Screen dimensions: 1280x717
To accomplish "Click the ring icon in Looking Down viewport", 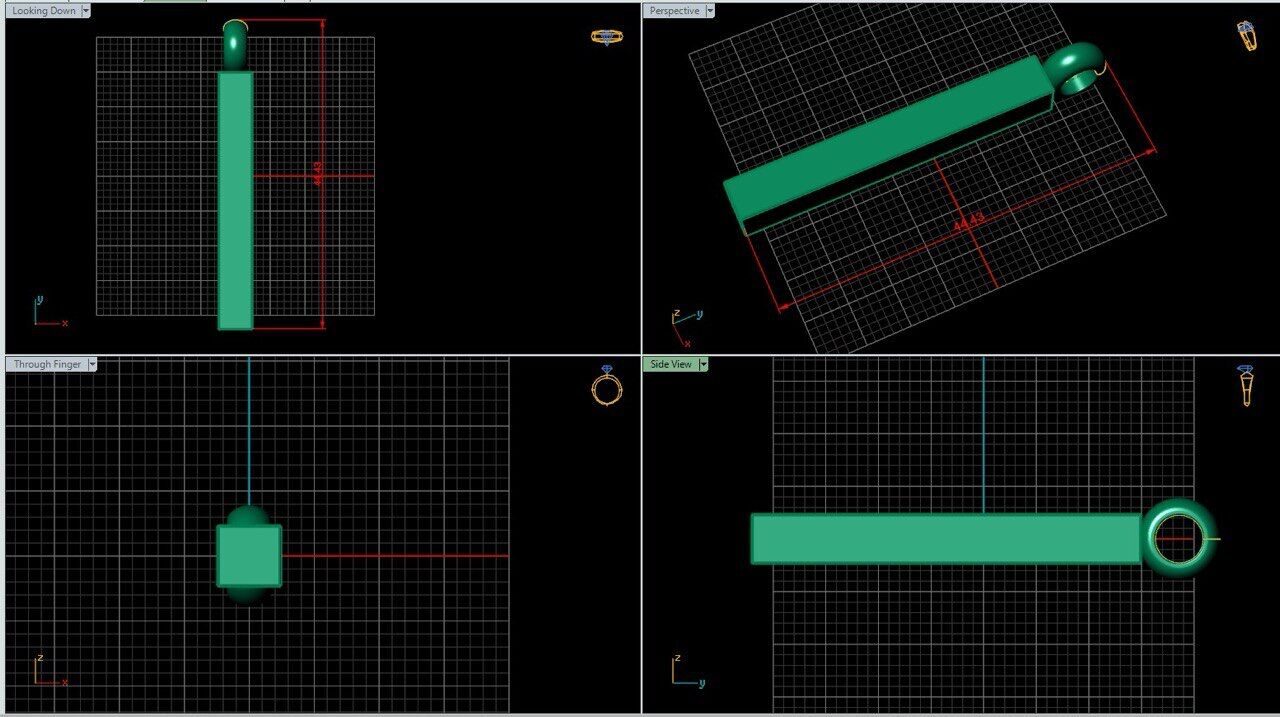I will [606, 37].
